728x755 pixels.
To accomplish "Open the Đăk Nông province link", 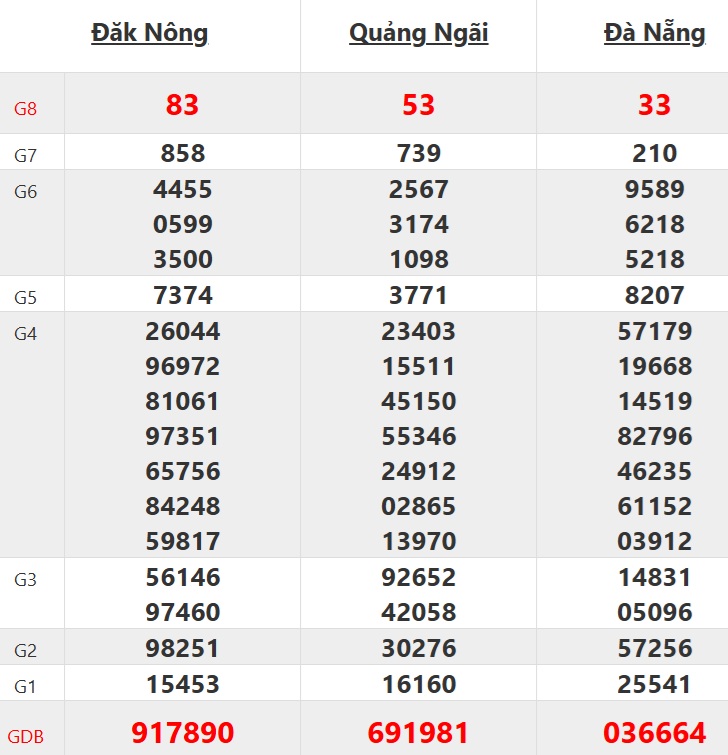I will (x=150, y=33).
